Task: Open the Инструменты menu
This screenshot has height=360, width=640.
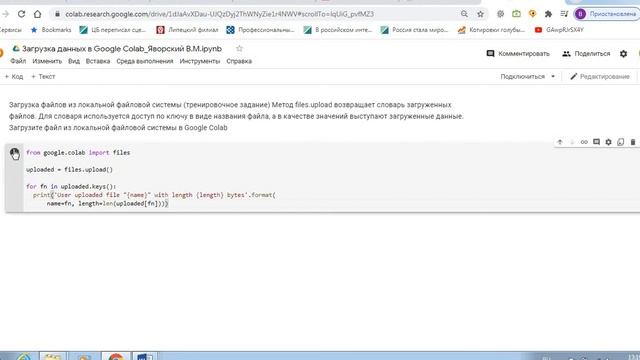Action: click(x=200, y=61)
